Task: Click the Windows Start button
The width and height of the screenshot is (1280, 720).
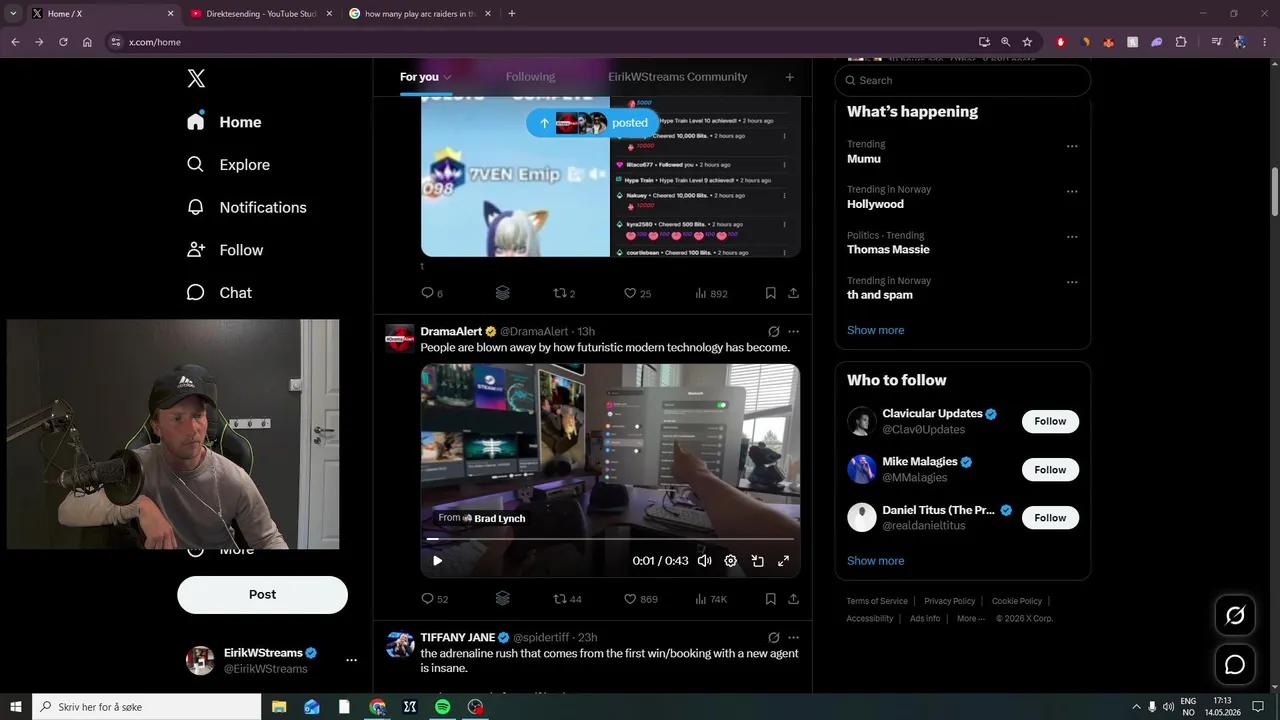Action: click(15, 706)
